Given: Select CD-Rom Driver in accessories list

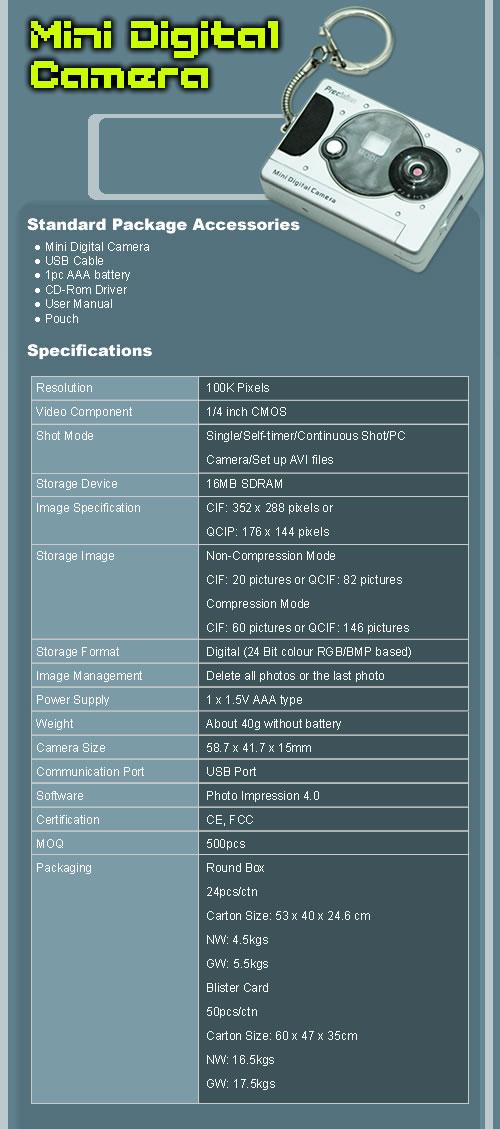Looking at the screenshot, I should tap(86, 289).
